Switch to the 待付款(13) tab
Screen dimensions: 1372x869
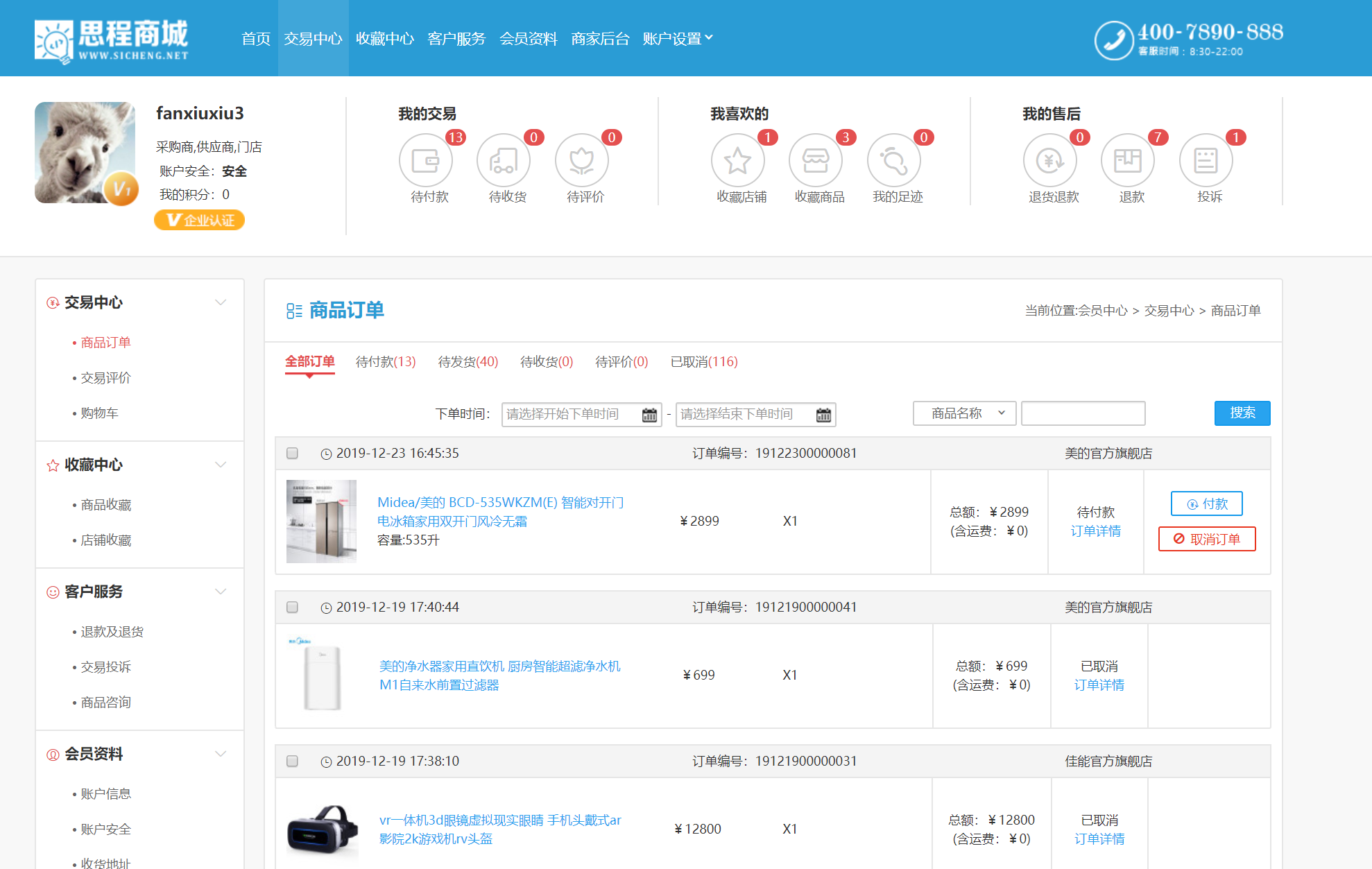click(x=386, y=361)
